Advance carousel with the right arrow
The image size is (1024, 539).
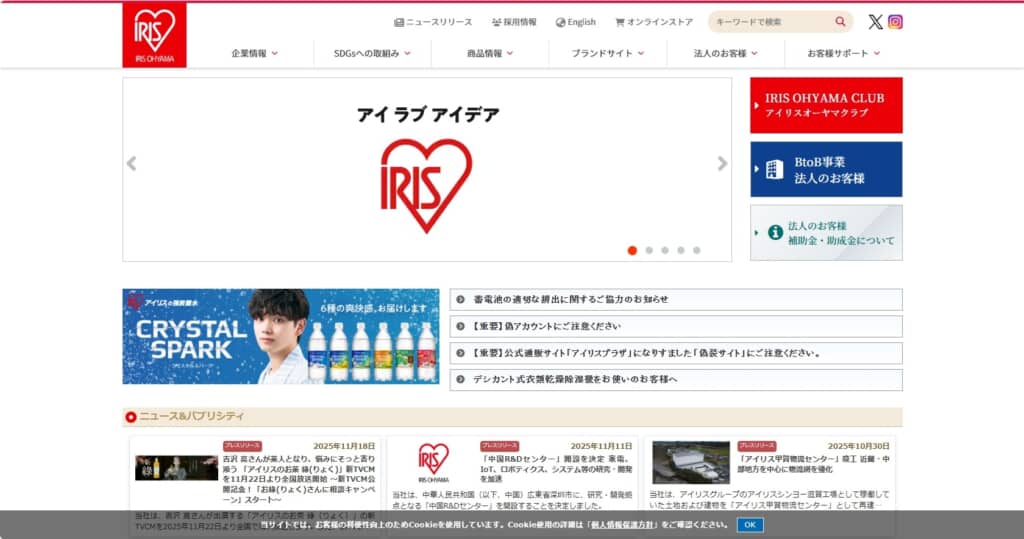[722, 164]
